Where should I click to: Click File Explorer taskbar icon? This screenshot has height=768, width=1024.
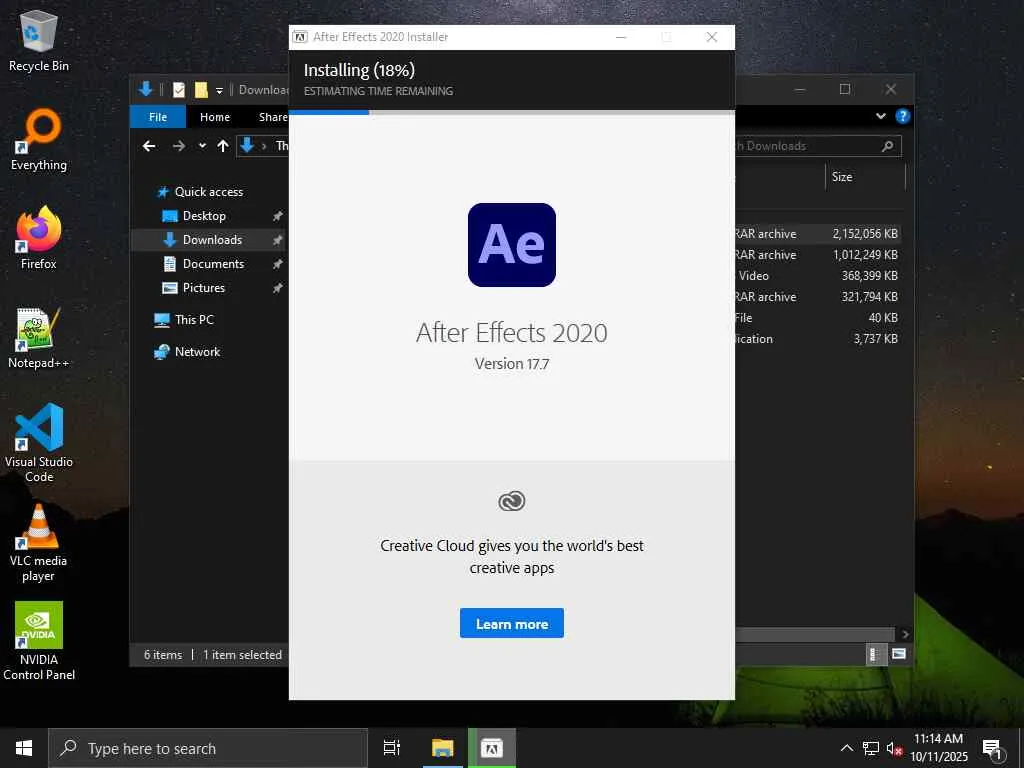[x=442, y=748]
